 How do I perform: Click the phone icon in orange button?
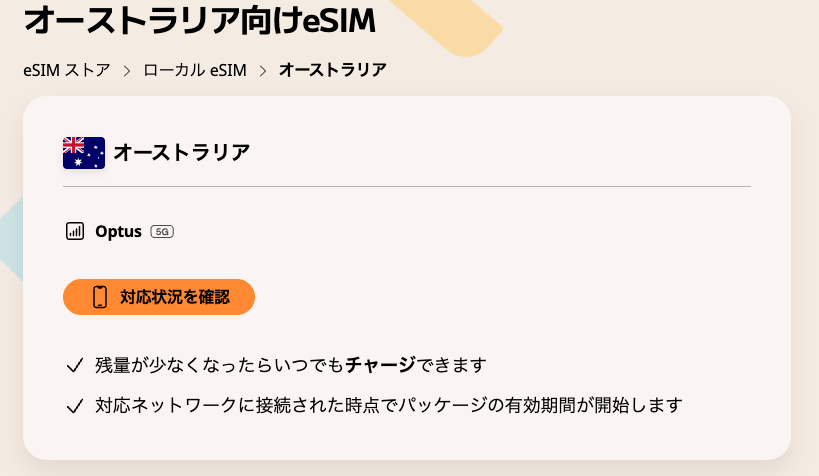pyautogui.click(x=100, y=297)
